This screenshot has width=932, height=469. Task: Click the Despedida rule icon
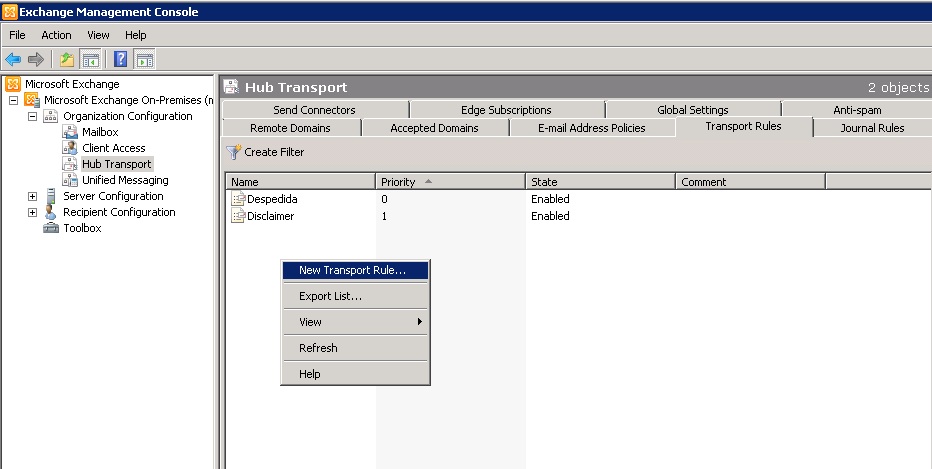coord(238,199)
